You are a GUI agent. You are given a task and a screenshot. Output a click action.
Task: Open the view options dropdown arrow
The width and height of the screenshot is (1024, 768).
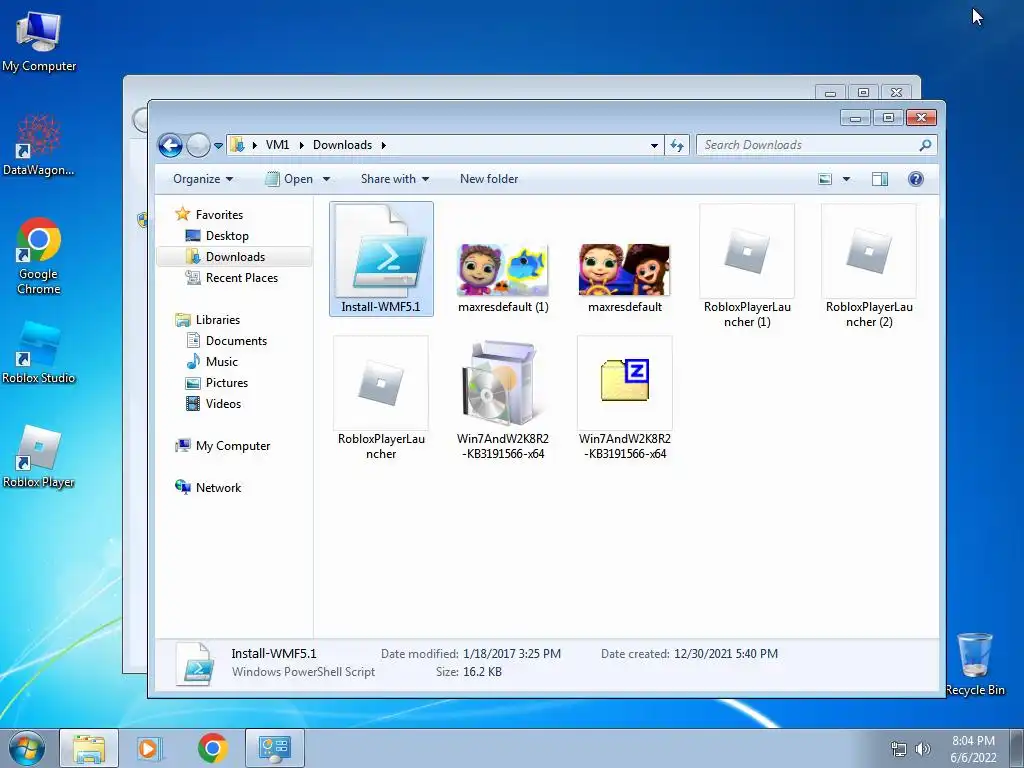point(846,179)
